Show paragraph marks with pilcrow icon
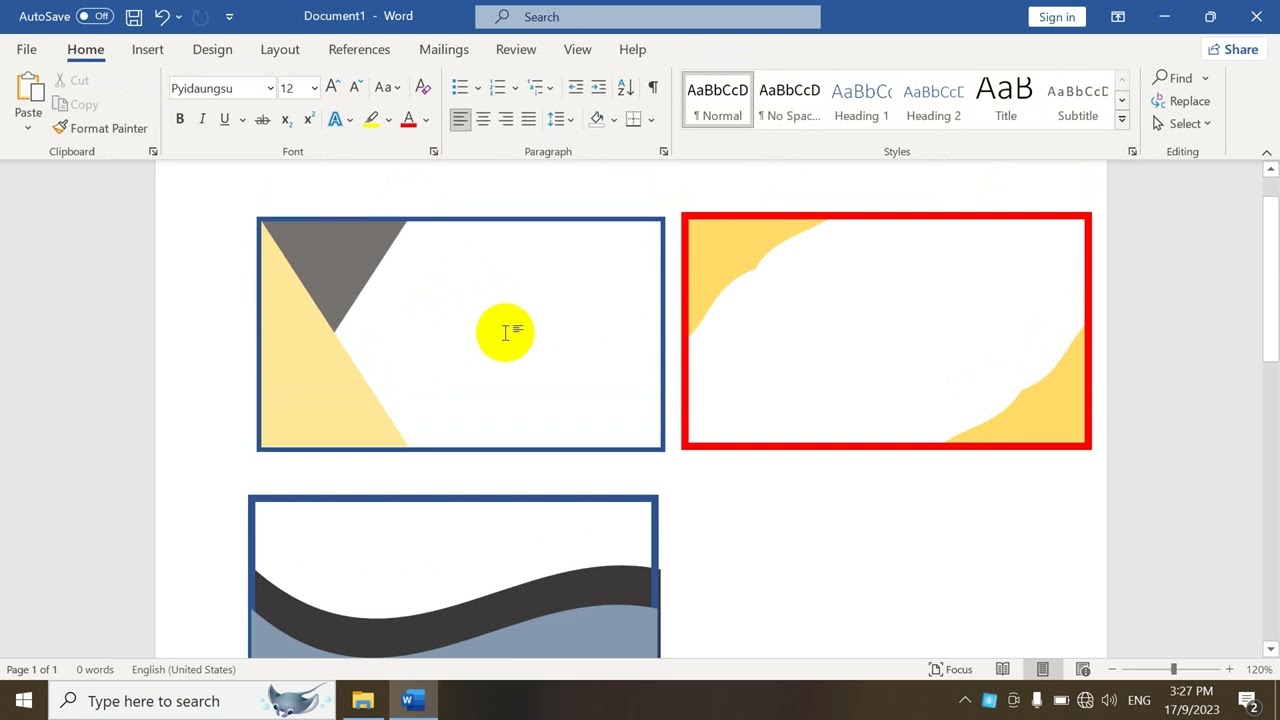 [652, 88]
